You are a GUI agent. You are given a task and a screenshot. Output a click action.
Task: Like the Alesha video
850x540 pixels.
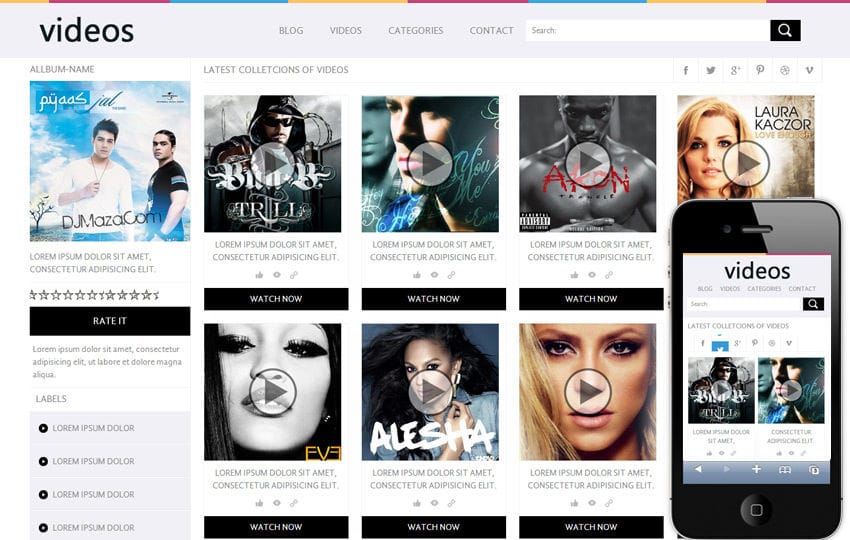(x=417, y=503)
